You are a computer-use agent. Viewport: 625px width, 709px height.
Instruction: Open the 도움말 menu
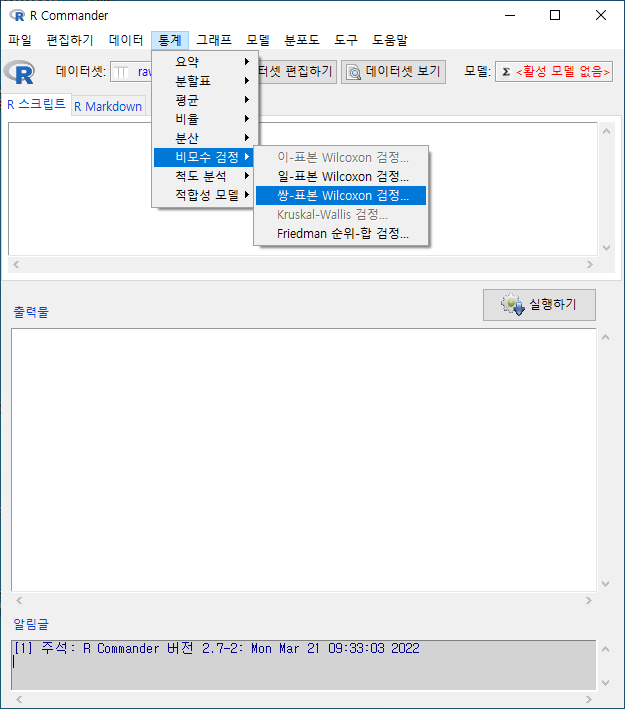pos(389,40)
